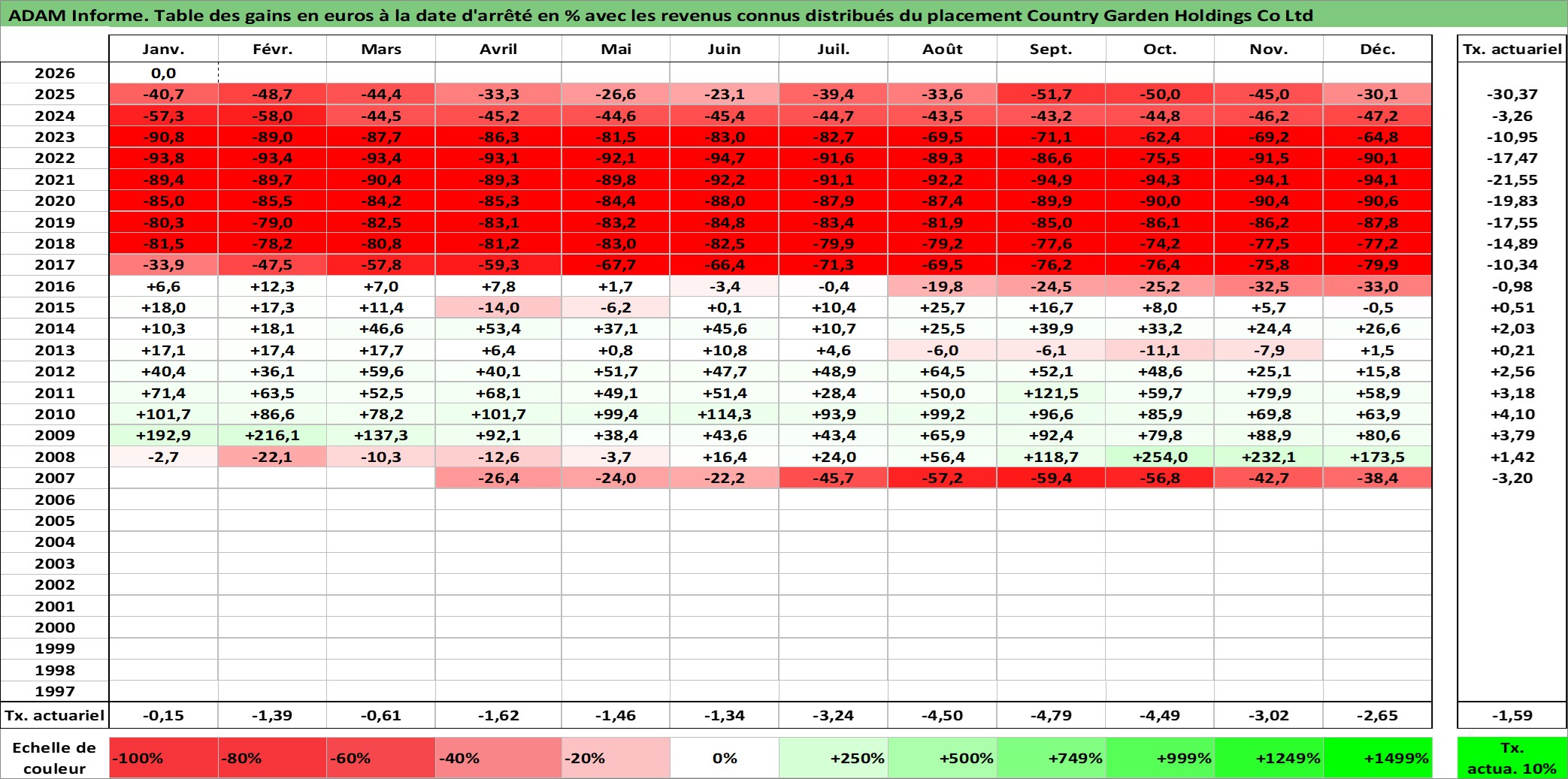Click the ADAM Informe title bar text
1568x779 pixels.
click(x=660, y=15)
